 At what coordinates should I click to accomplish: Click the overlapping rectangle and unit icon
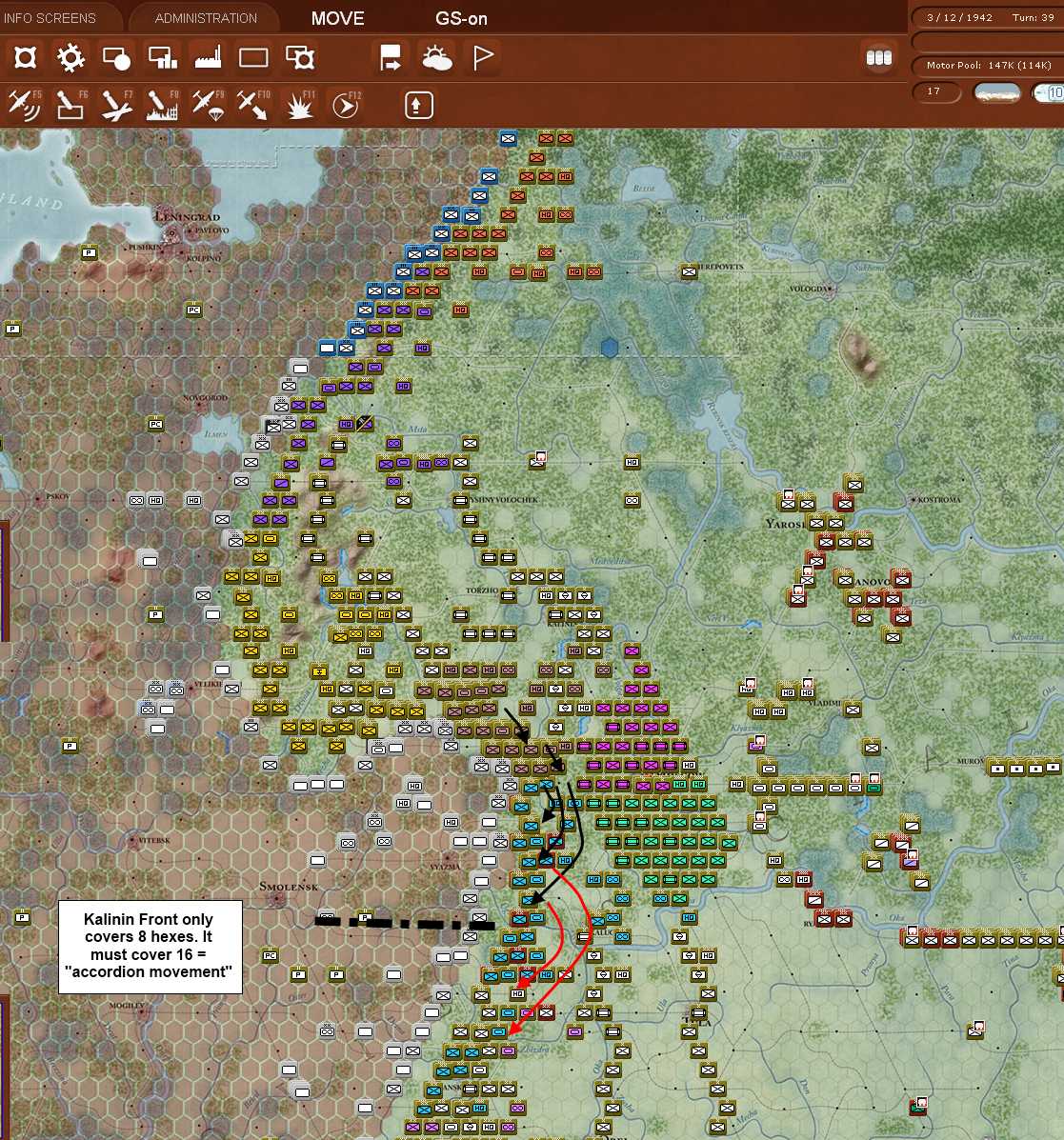coord(300,58)
